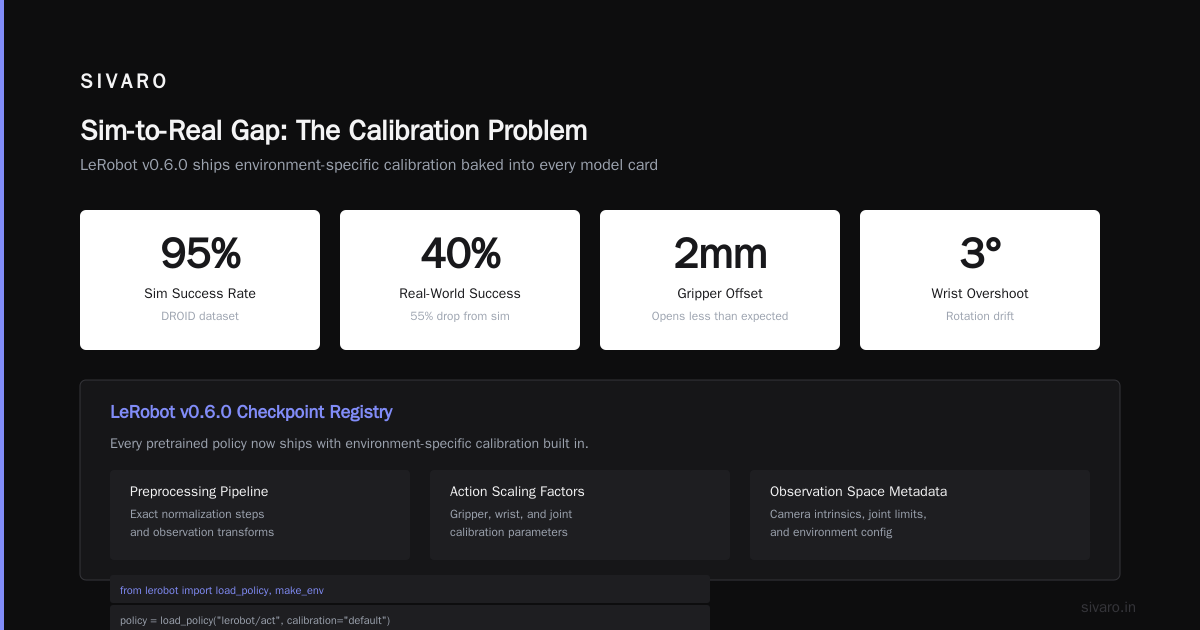
Task: Click the LeRobot v0.6.0 ships subtitle line
Action: click(369, 165)
